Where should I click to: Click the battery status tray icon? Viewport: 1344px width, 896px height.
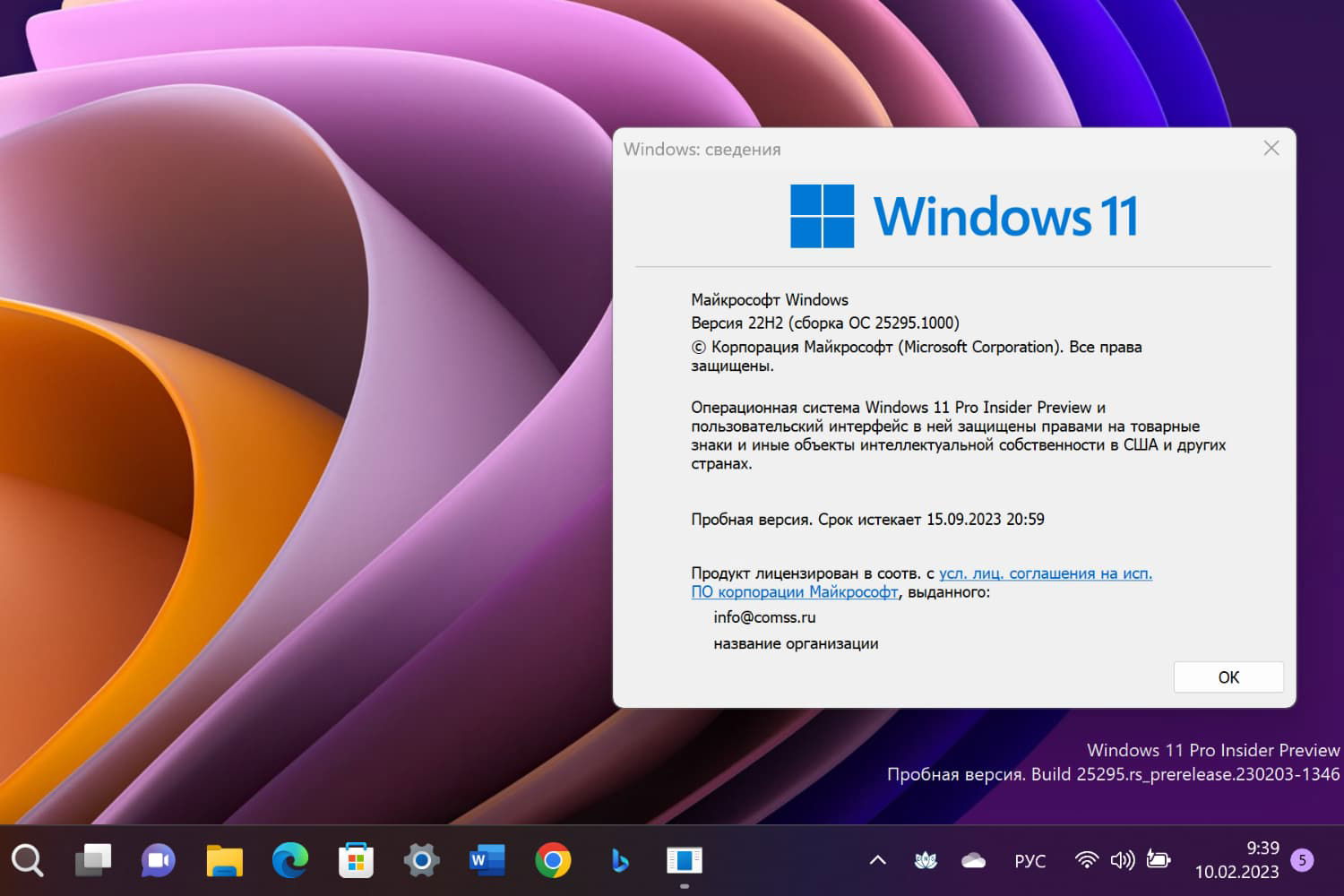coord(1159,860)
